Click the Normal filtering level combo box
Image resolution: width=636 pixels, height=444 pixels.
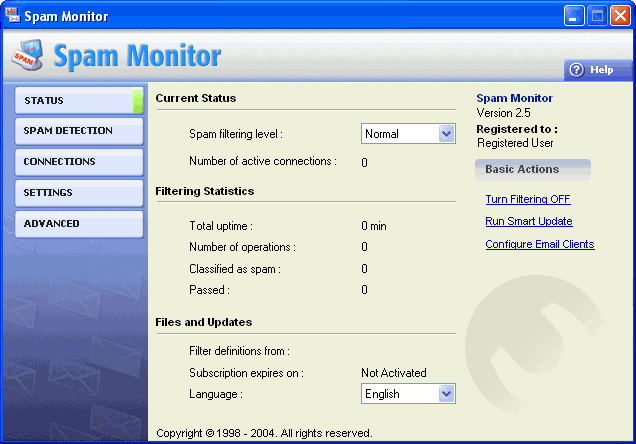pyautogui.click(x=408, y=134)
